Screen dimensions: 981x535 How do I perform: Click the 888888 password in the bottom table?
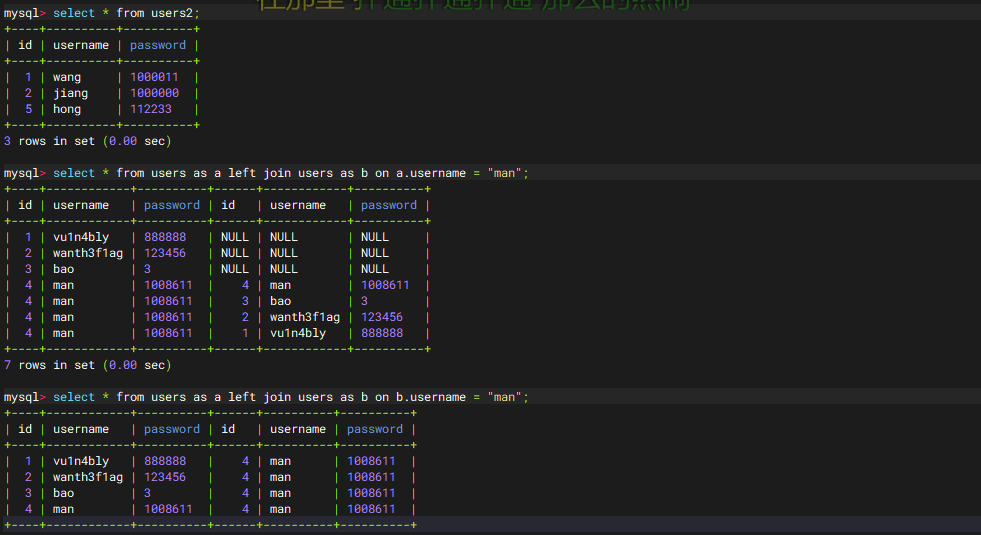(165, 461)
